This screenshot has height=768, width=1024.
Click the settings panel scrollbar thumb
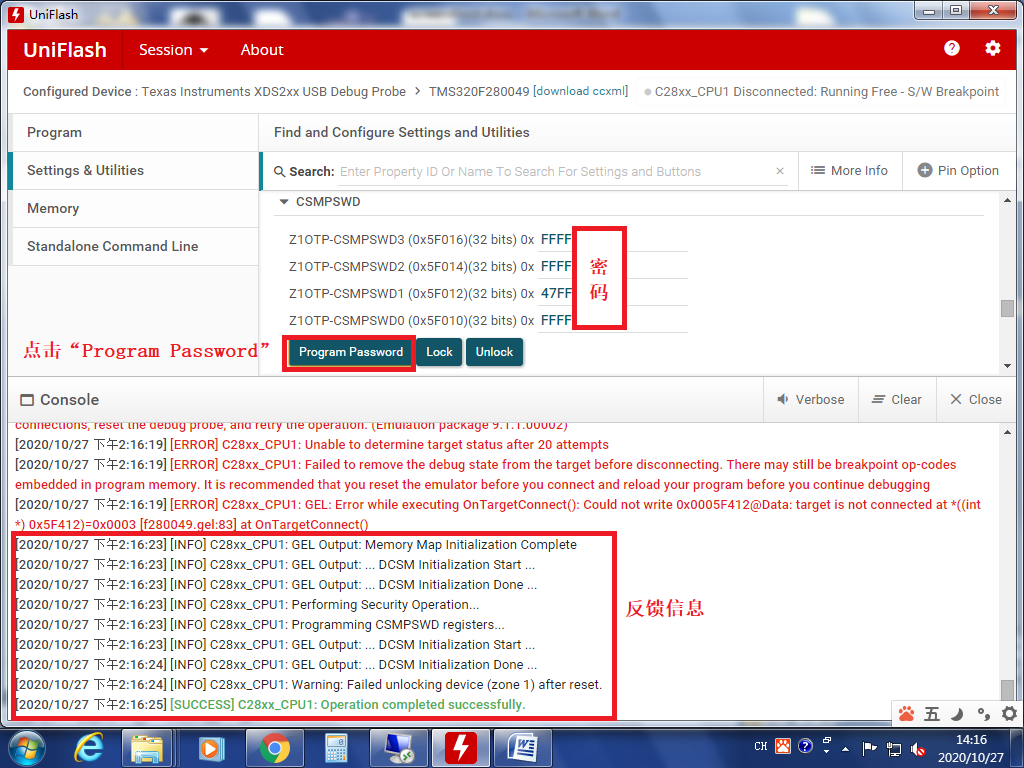(1007, 308)
